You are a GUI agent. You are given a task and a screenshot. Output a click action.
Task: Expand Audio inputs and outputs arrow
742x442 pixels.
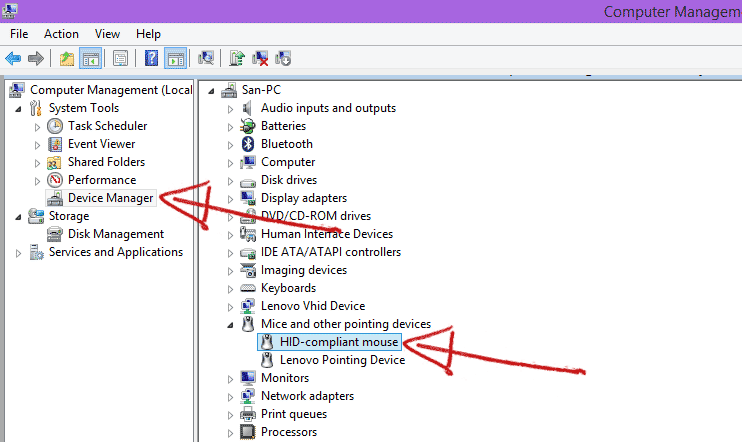click(230, 109)
